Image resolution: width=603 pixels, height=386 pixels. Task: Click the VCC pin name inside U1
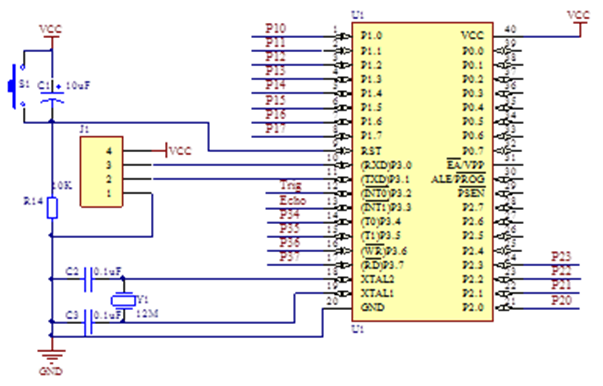point(472,36)
